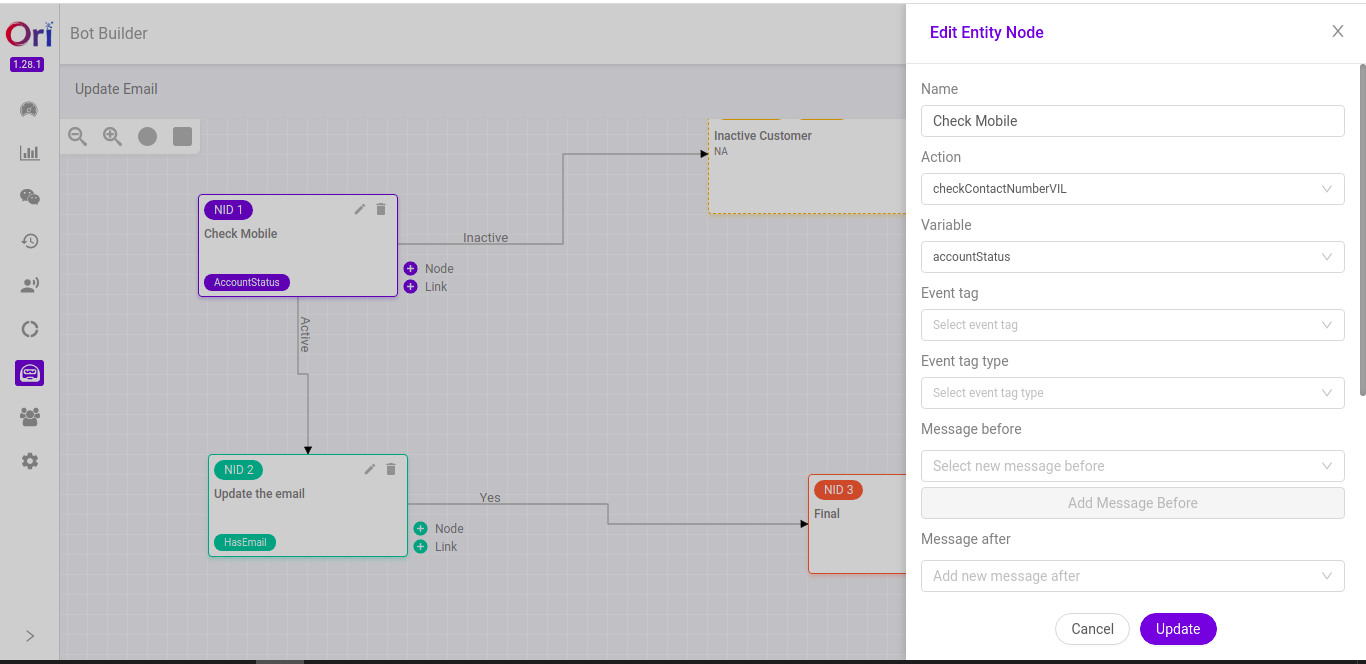Add a Link from Update the email

(421, 547)
